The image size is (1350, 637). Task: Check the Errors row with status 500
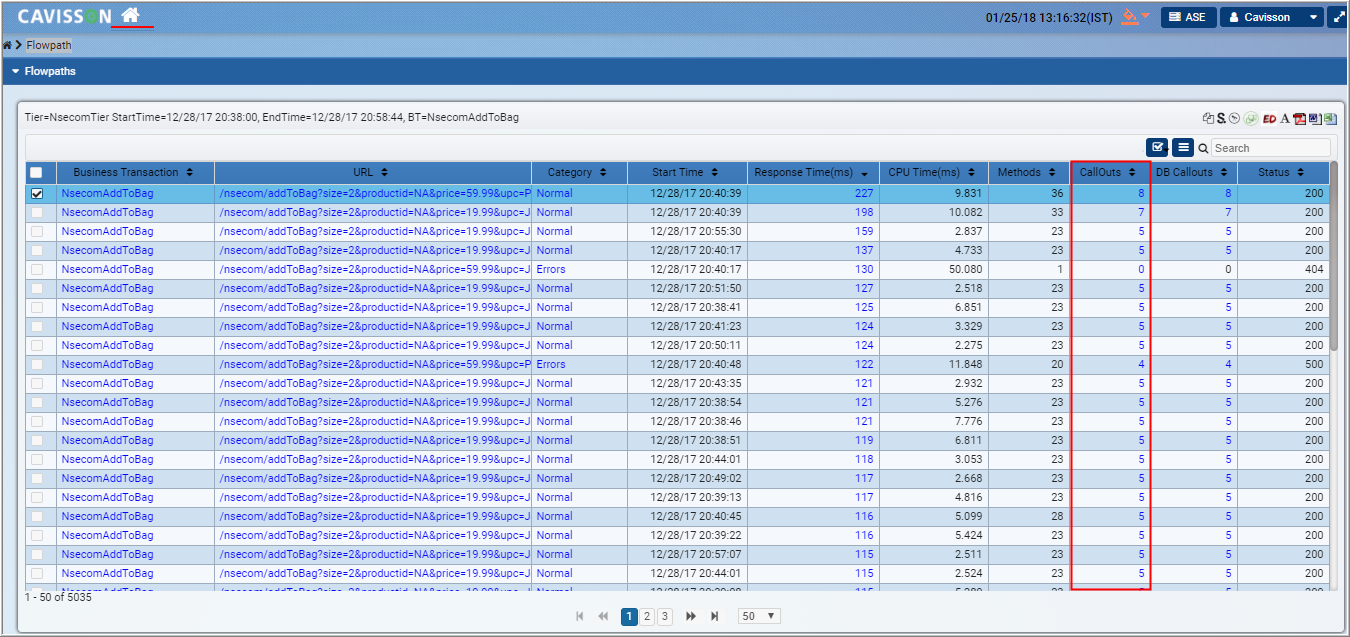click(x=37, y=365)
